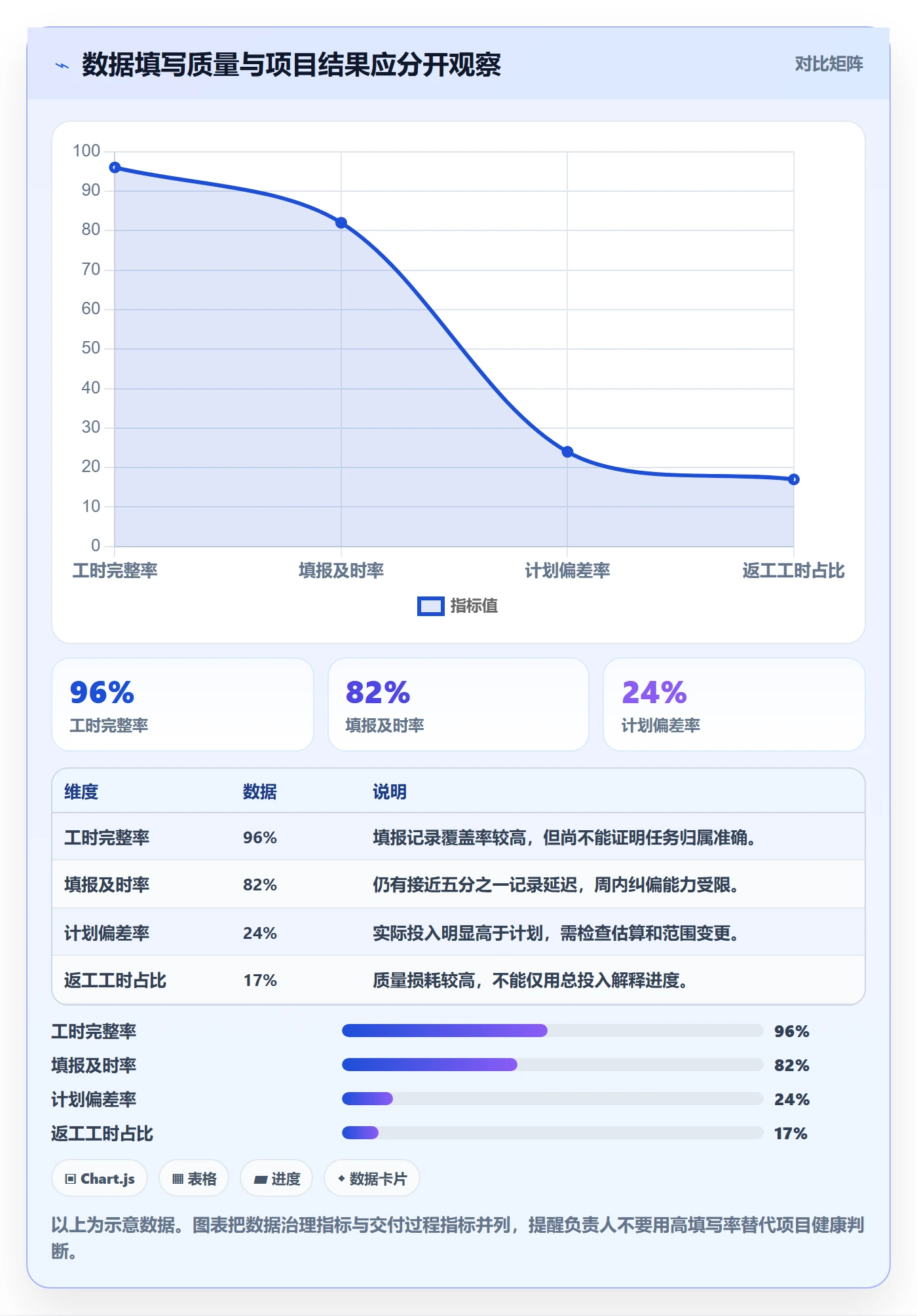Click the 计划偏差率 24% progress bar
Image resolution: width=917 pixels, height=1316 pixels.
pos(552,1099)
